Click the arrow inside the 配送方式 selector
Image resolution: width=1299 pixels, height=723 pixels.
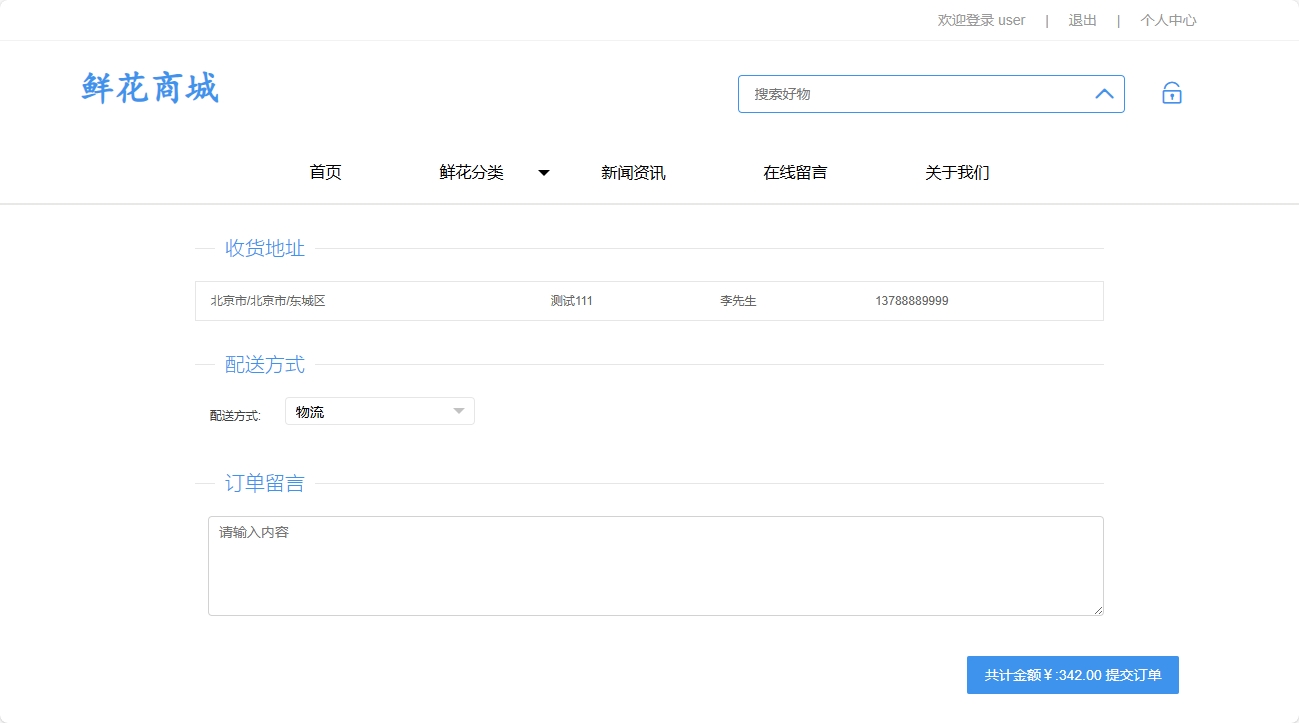(459, 411)
